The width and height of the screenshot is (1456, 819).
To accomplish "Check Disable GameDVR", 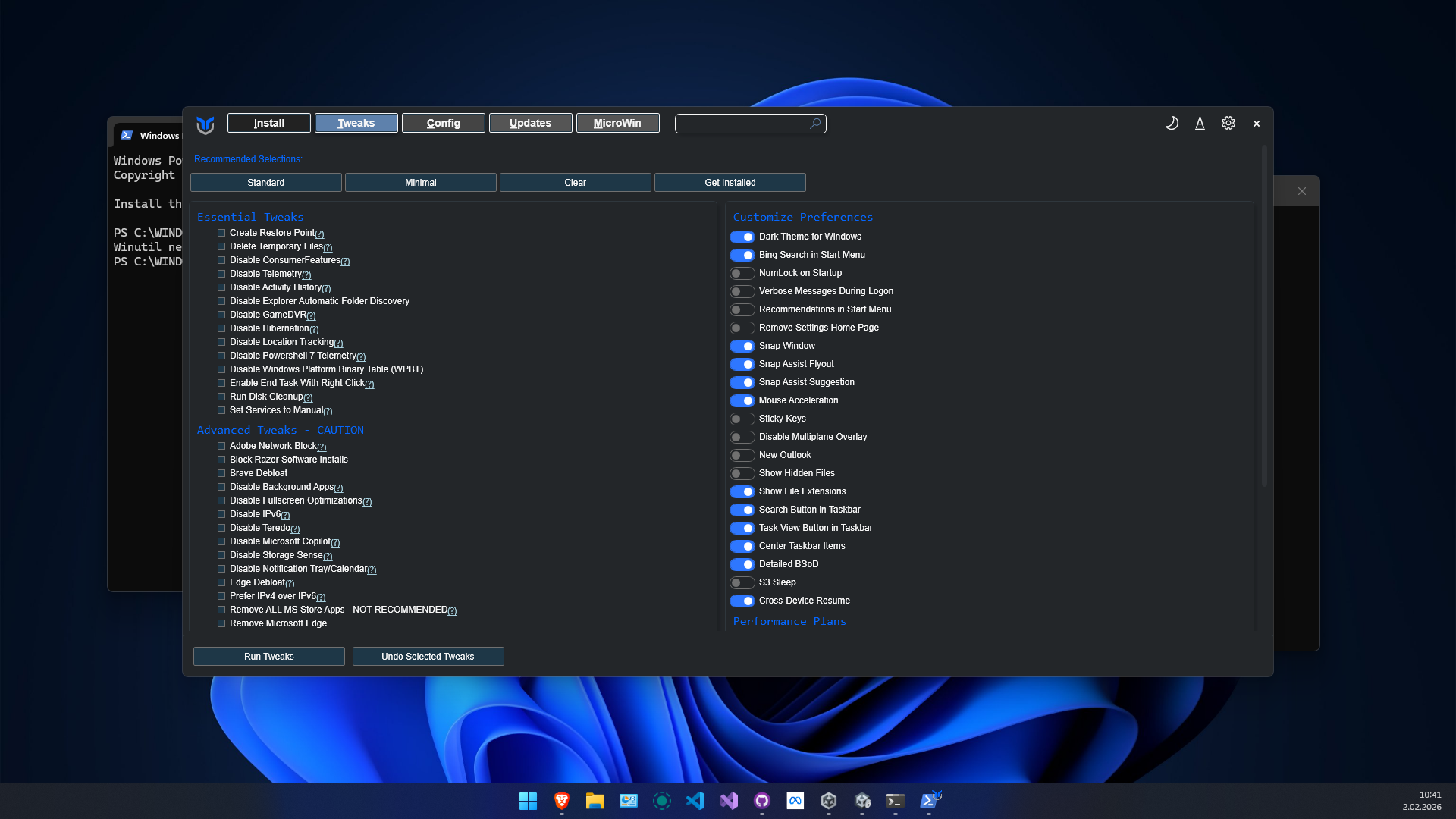I will click(x=221, y=315).
